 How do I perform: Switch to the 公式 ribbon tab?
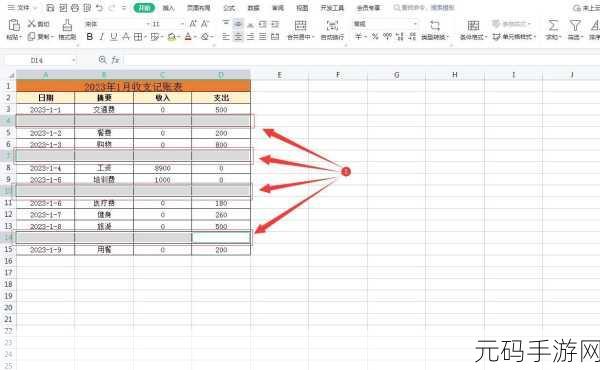(229, 8)
